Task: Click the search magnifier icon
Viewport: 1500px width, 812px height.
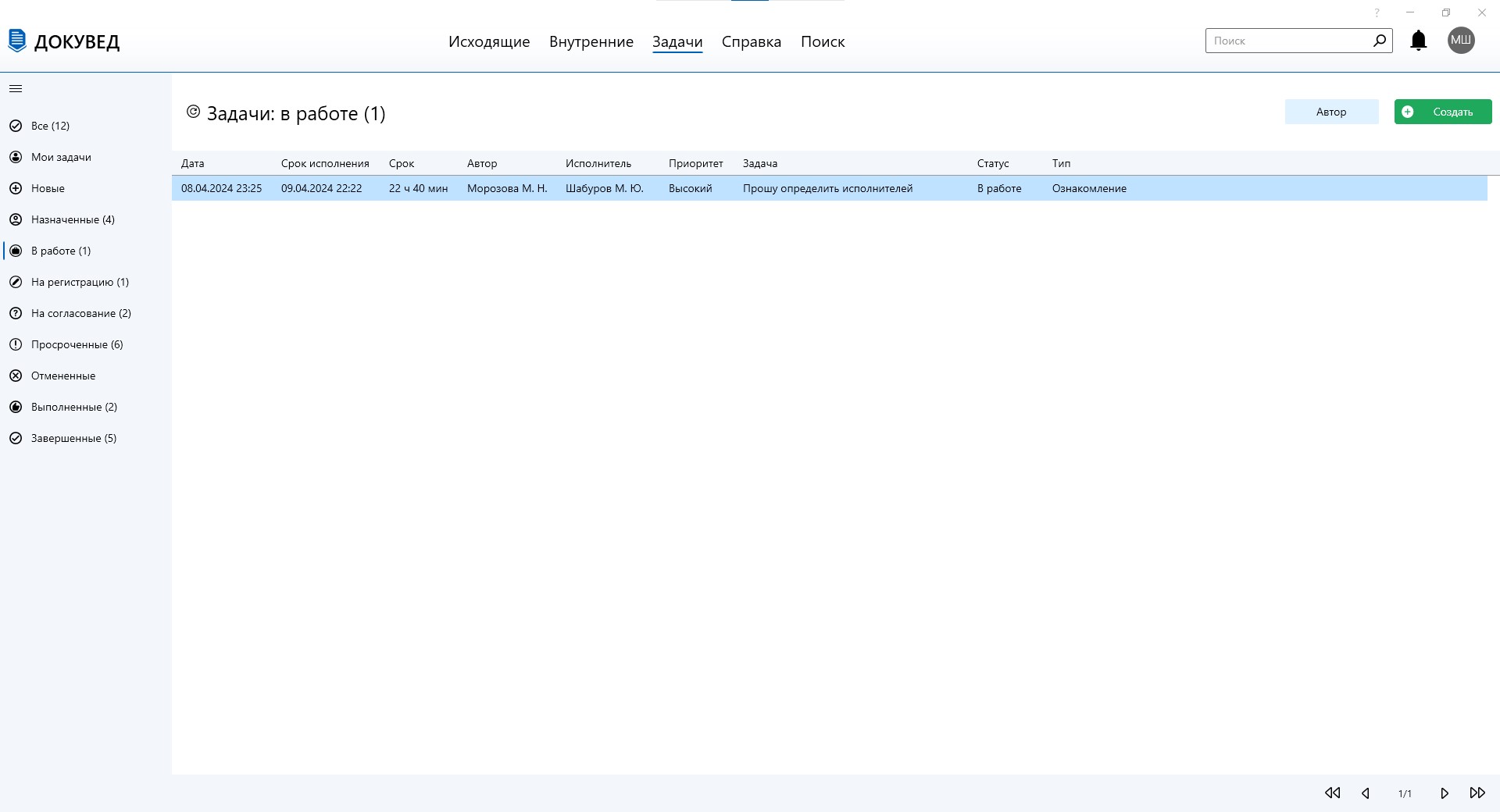Action: coord(1380,40)
